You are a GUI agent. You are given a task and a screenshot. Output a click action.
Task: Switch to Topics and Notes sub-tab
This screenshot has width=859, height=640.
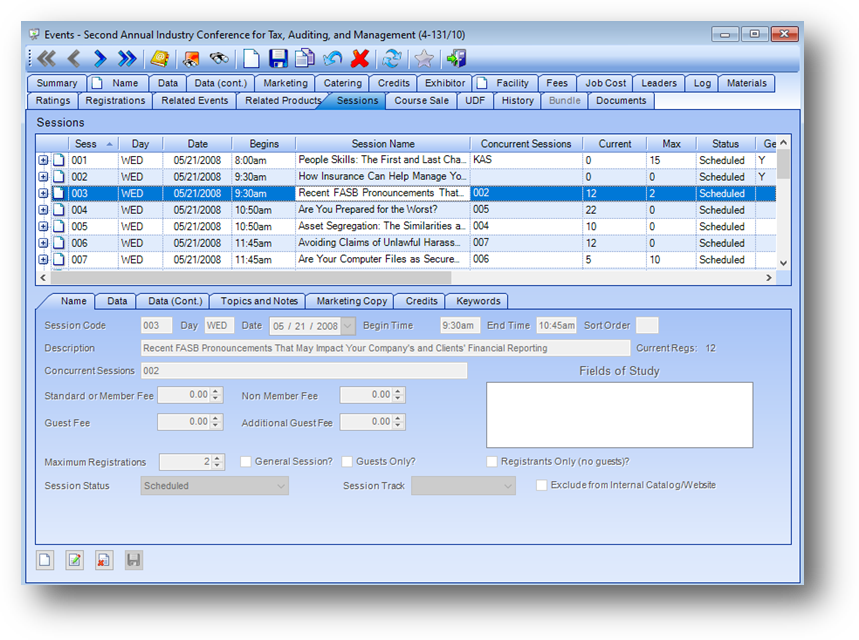tap(259, 301)
